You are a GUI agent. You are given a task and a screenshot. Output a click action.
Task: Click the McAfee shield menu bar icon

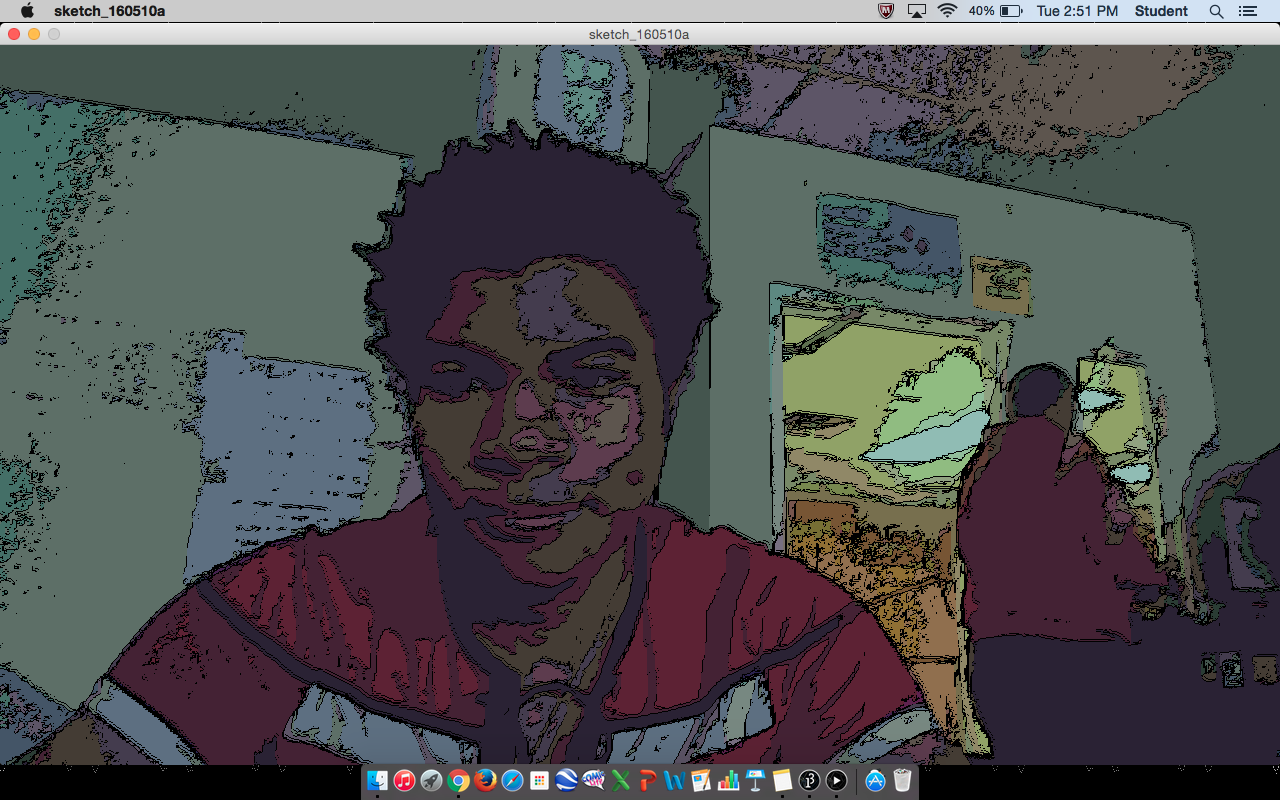click(x=886, y=11)
